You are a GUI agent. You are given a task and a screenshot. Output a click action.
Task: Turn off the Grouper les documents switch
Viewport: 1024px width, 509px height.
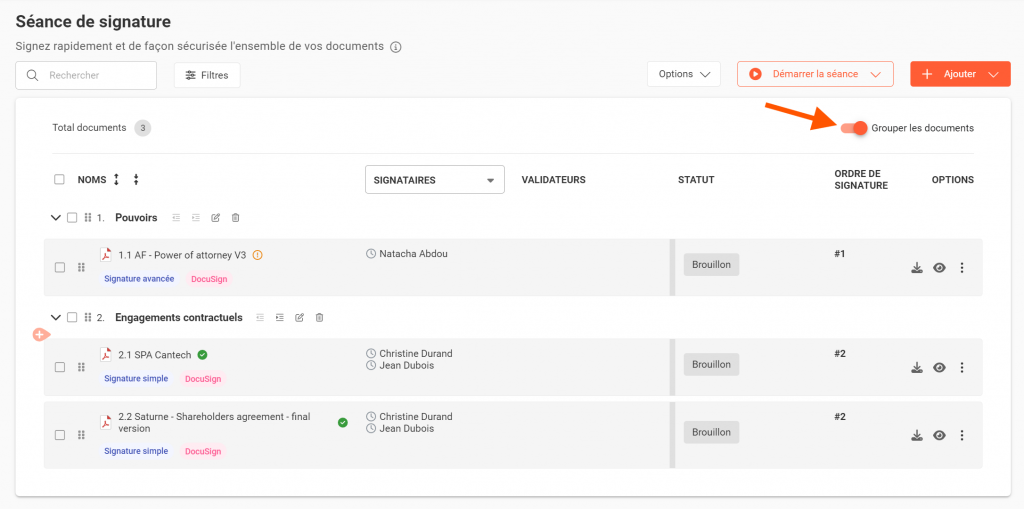pos(853,128)
